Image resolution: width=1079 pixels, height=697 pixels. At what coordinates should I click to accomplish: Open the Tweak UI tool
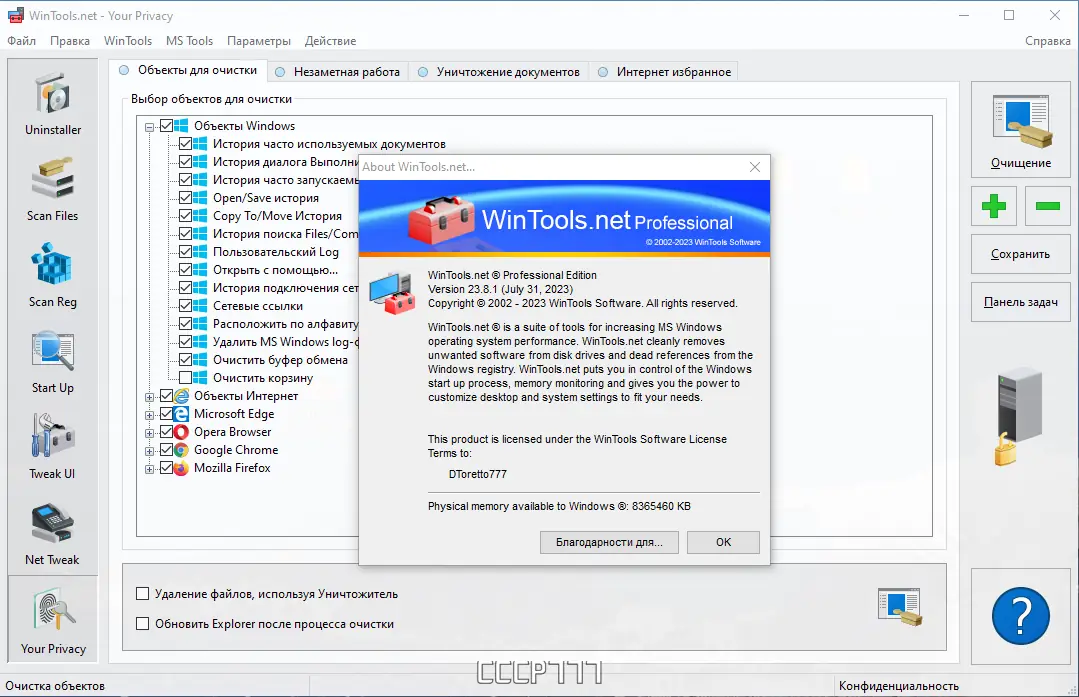click(53, 447)
